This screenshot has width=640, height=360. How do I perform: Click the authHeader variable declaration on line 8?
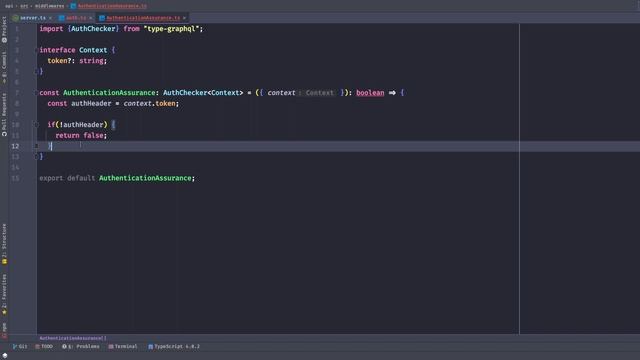(x=91, y=103)
